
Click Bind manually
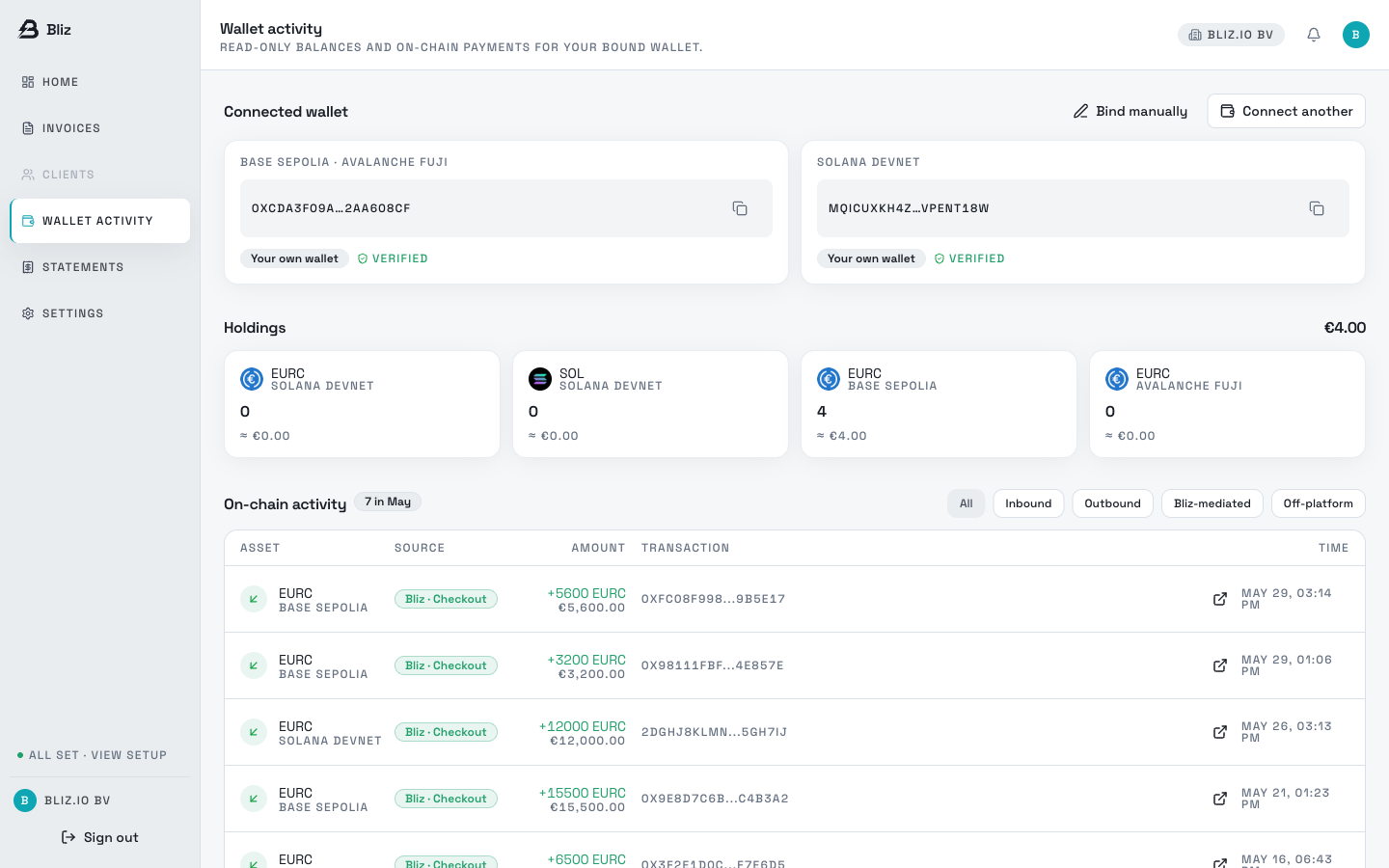coord(1130,111)
